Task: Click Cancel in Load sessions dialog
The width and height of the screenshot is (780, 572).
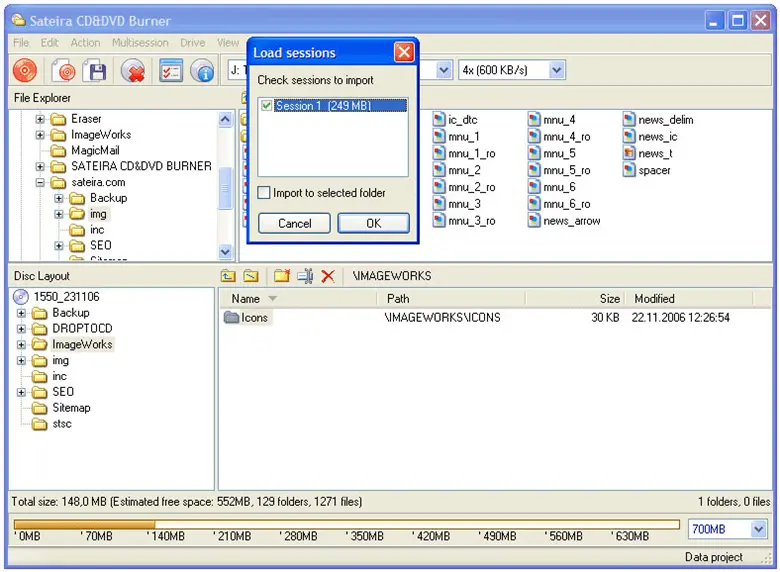Action: click(294, 223)
